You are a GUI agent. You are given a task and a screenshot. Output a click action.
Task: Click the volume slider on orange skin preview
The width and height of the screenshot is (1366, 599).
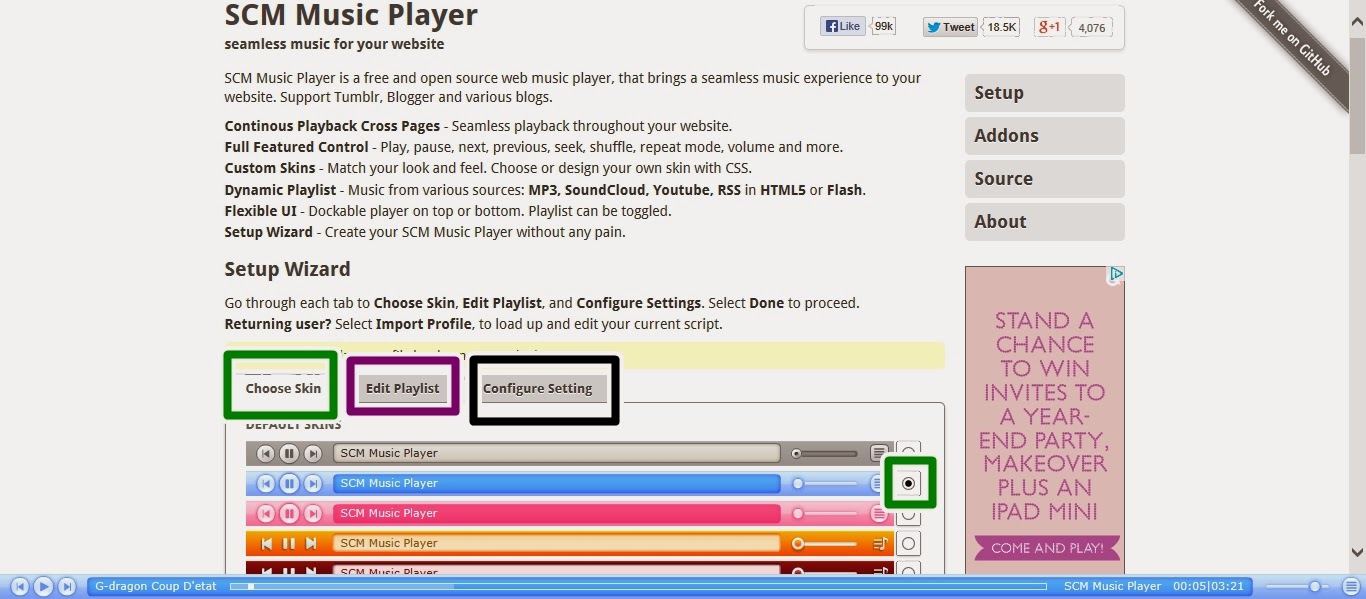point(826,543)
